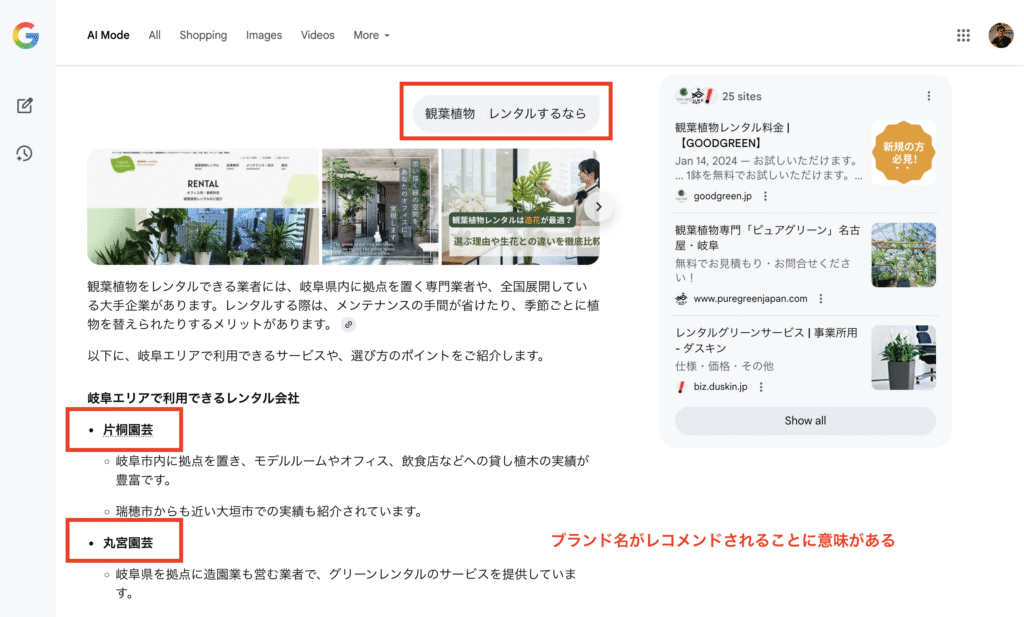This screenshot has width=1024, height=617.
Task: Click the Google logo to return home
Action: (25, 37)
